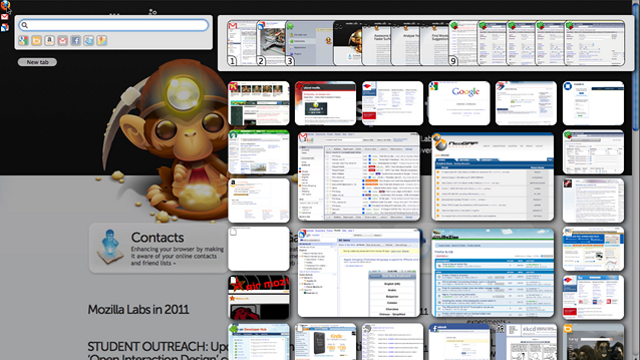The height and width of the screenshot is (360, 640).
Task: Open the Contacts experiment link
Action: pos(157,238)
